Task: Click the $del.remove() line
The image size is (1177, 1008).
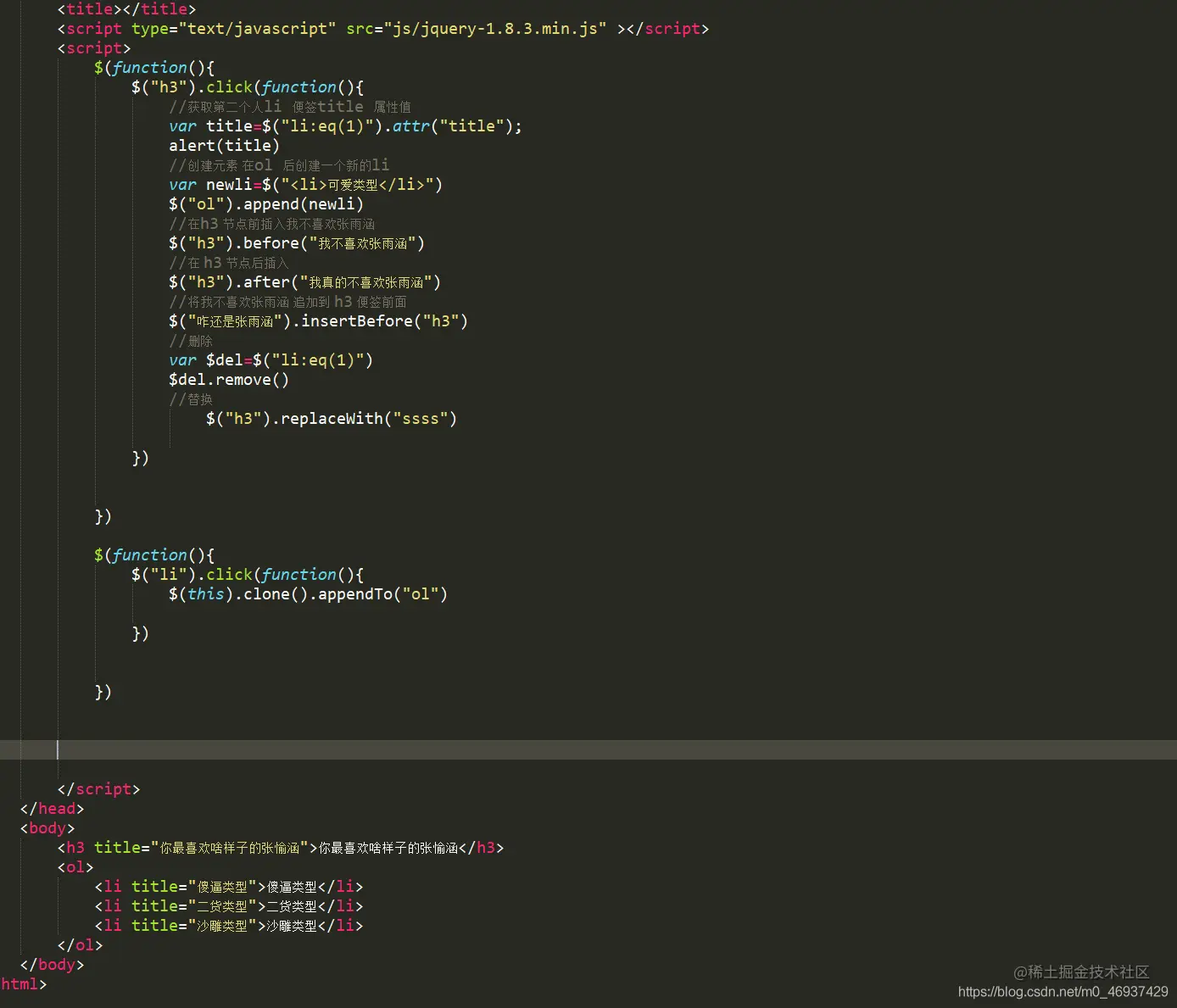Action: pyautogui.click(x=229, y=380)
